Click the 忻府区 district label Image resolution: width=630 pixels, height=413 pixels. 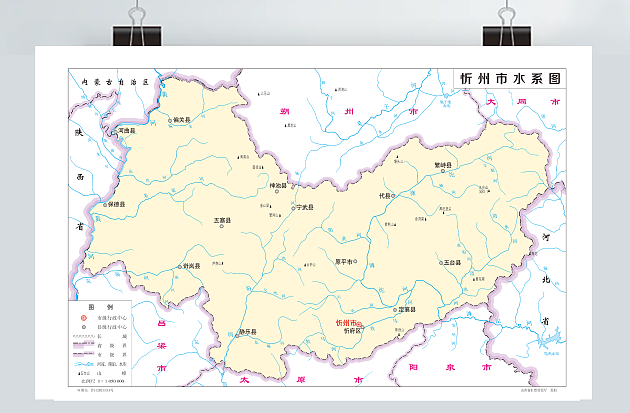(352, 331)
